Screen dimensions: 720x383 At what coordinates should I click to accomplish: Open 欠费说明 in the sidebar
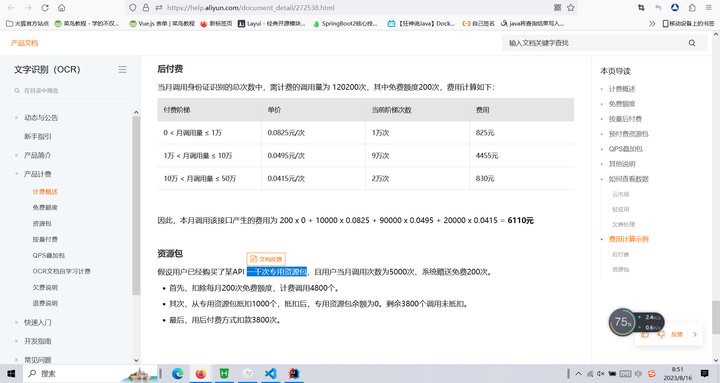pyautogui.click(x=45, y=287)
